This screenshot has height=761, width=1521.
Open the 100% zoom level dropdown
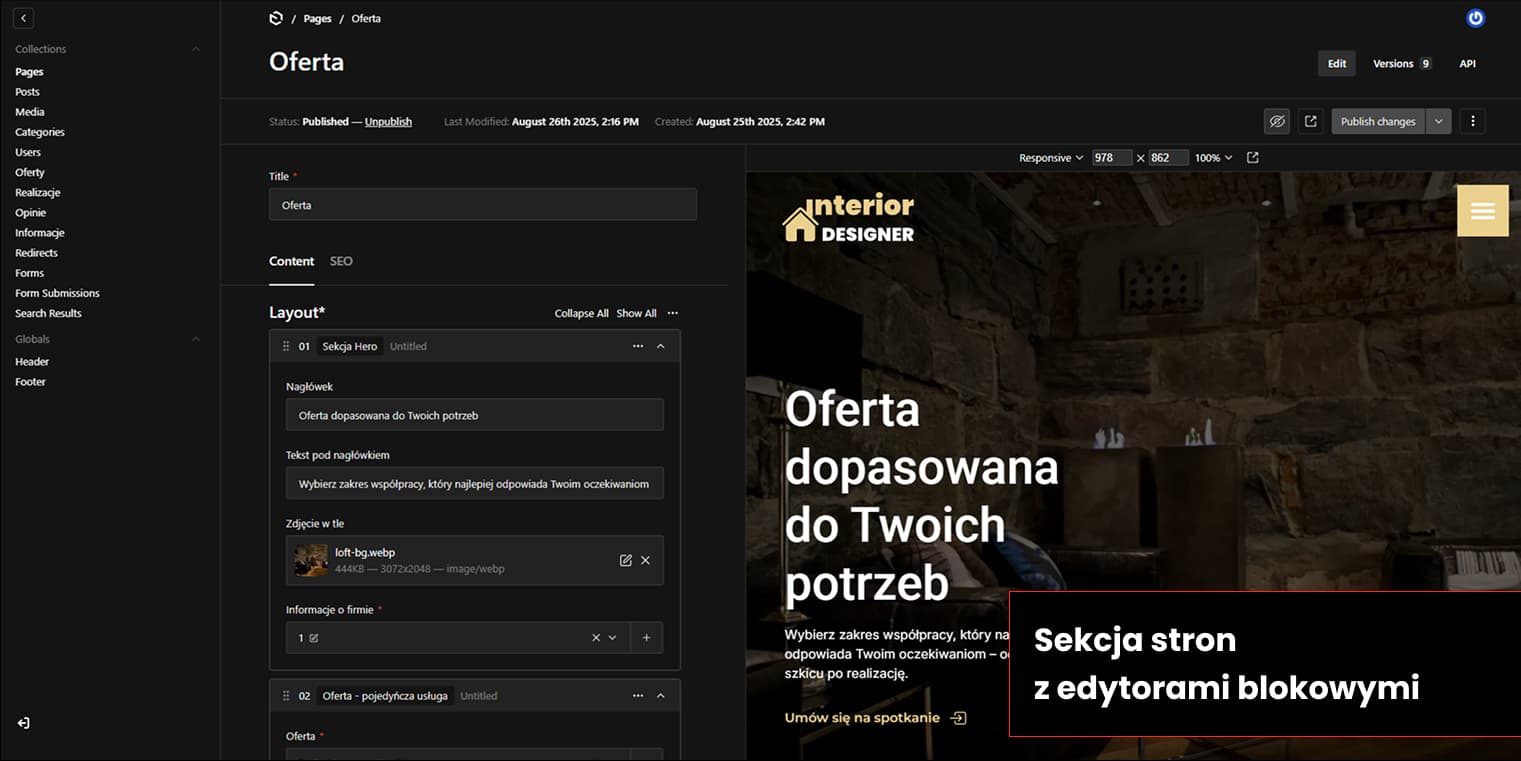(x=1212, y=157)
